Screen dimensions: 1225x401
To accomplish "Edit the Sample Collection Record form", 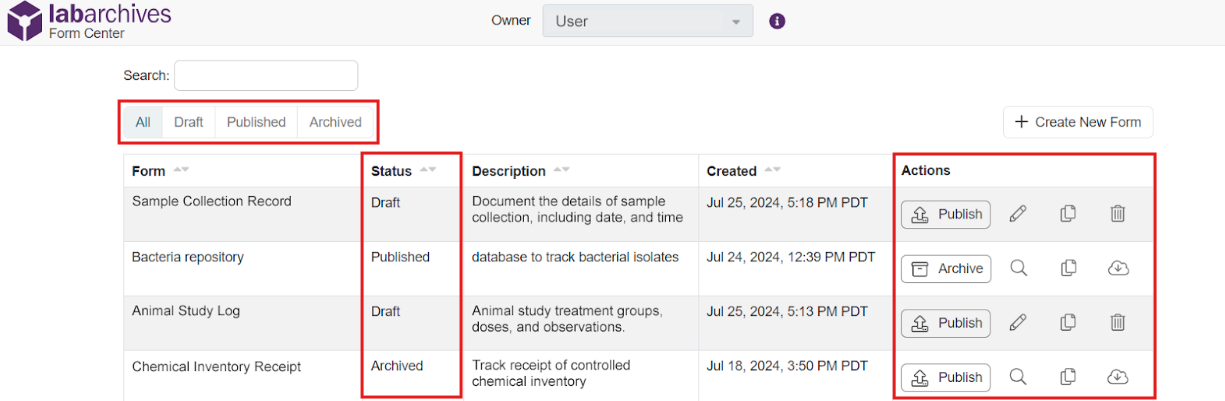I will point(1018,214).
